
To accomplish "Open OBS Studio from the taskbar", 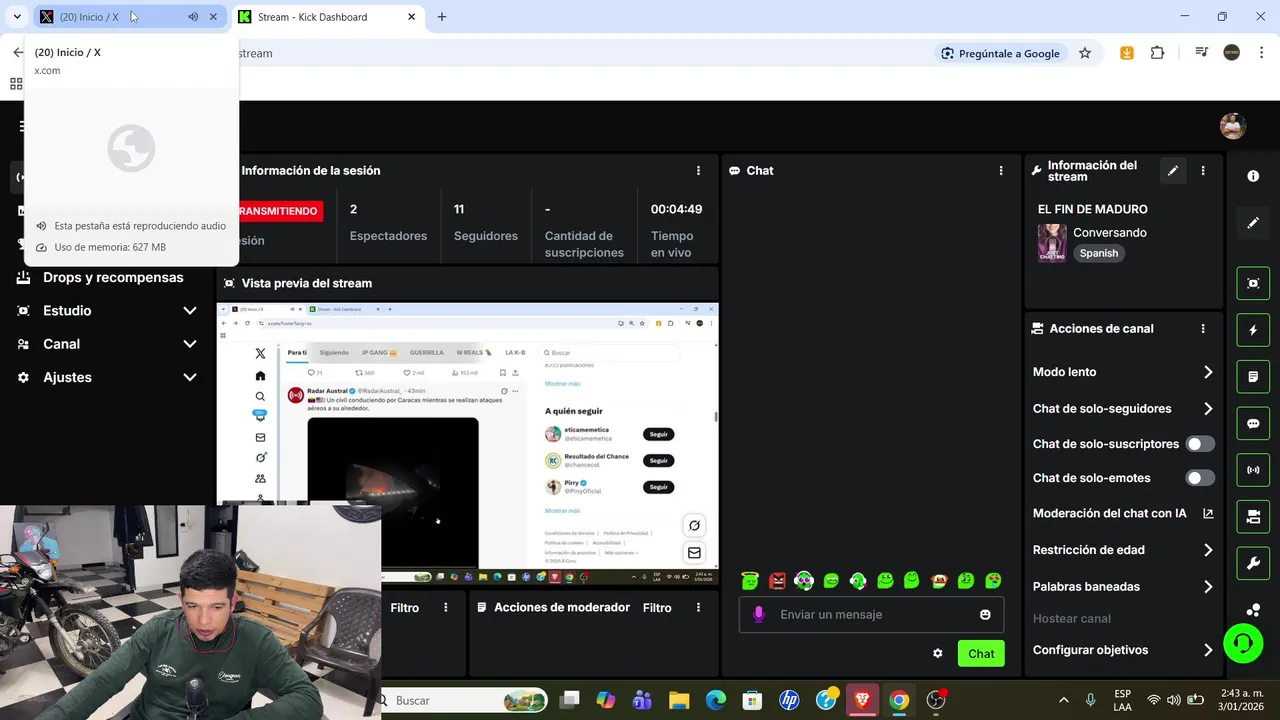I will pos(936,700).
